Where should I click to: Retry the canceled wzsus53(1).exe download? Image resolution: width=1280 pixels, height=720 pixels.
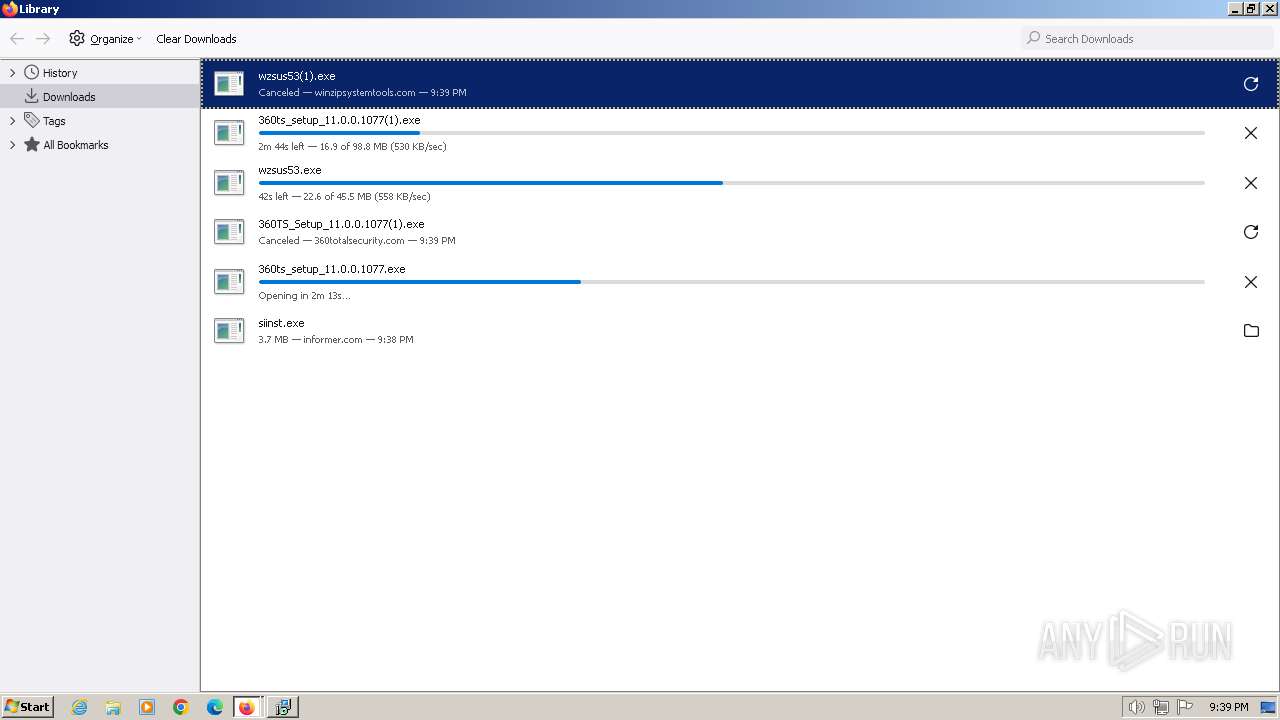(x=1250, y=84)
